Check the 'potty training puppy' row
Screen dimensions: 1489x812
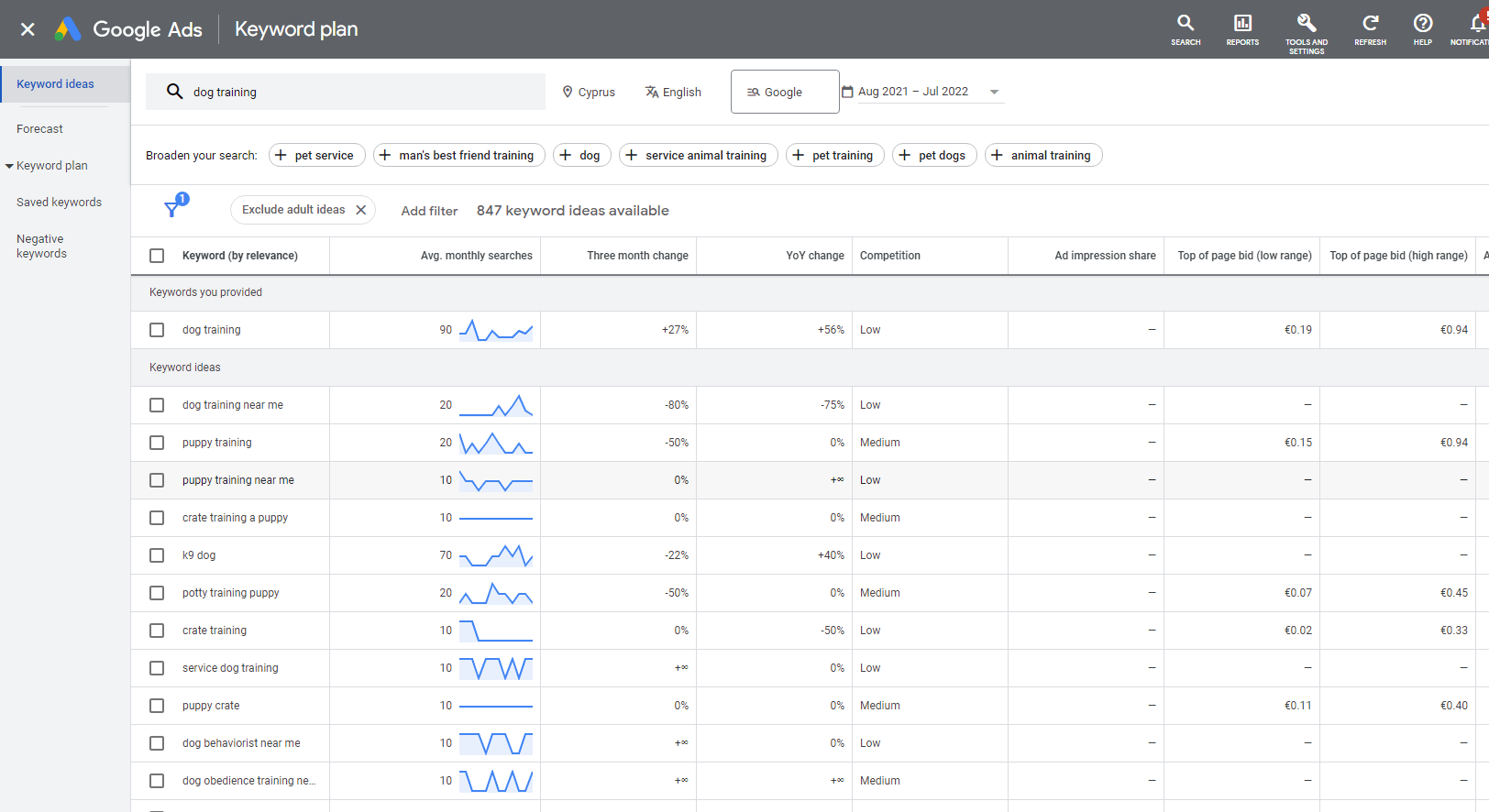pos(157,593)
